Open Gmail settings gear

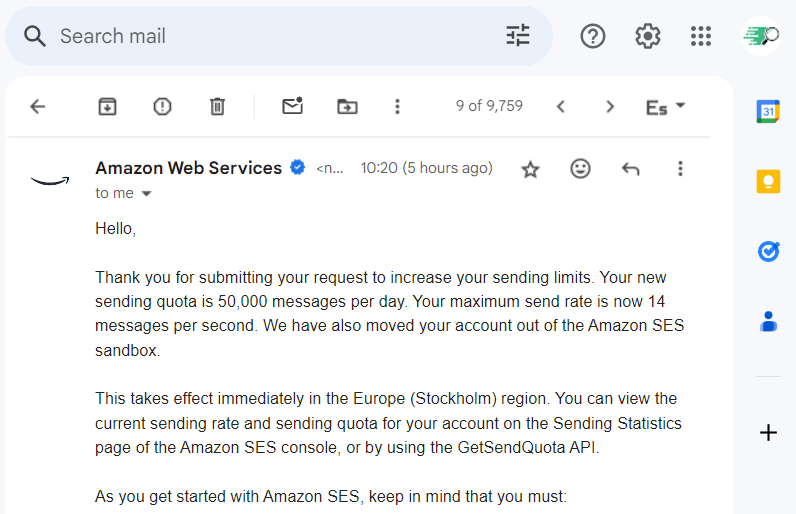(x=648, y=36)
